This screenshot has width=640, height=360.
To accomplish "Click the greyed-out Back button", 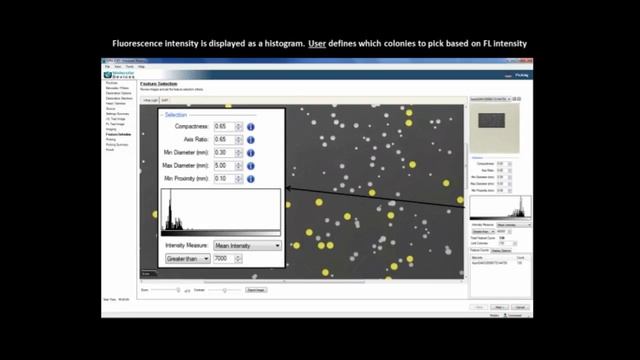I will click(479, 307).
